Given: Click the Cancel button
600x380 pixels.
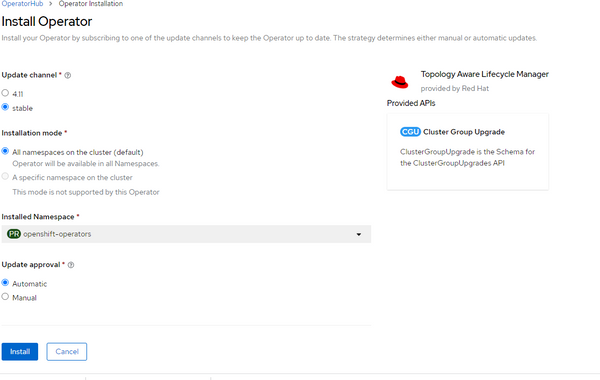Looking at the screenshot, I should (67, 351).
